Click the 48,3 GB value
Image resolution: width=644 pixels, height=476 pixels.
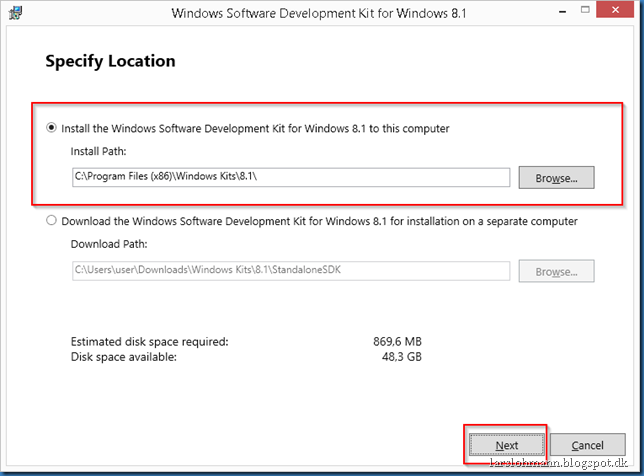(x=402, y=357)
